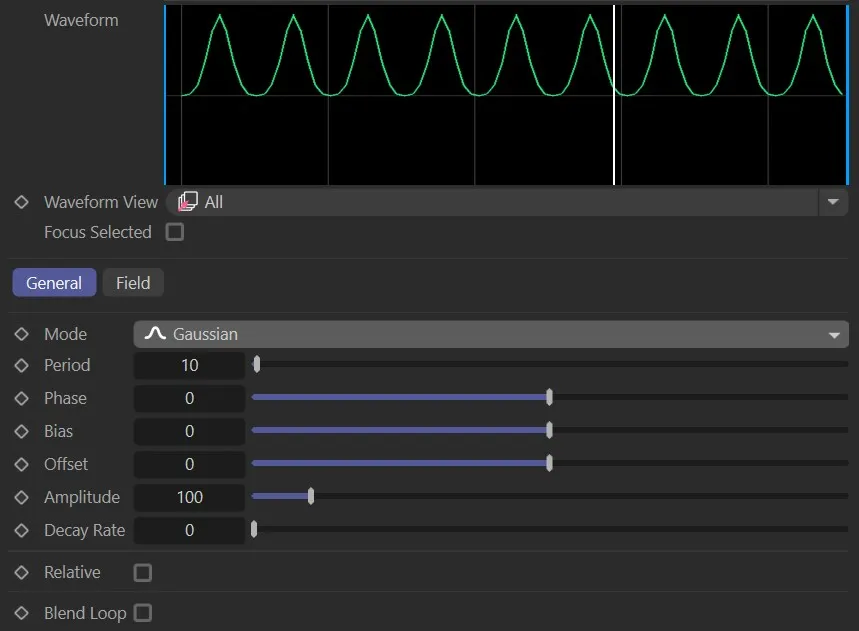Image resolution: width=859 pixels, height=631 pixels.
Task: Click the keyframe diamond beside Mode
Action: pos(21,334)
